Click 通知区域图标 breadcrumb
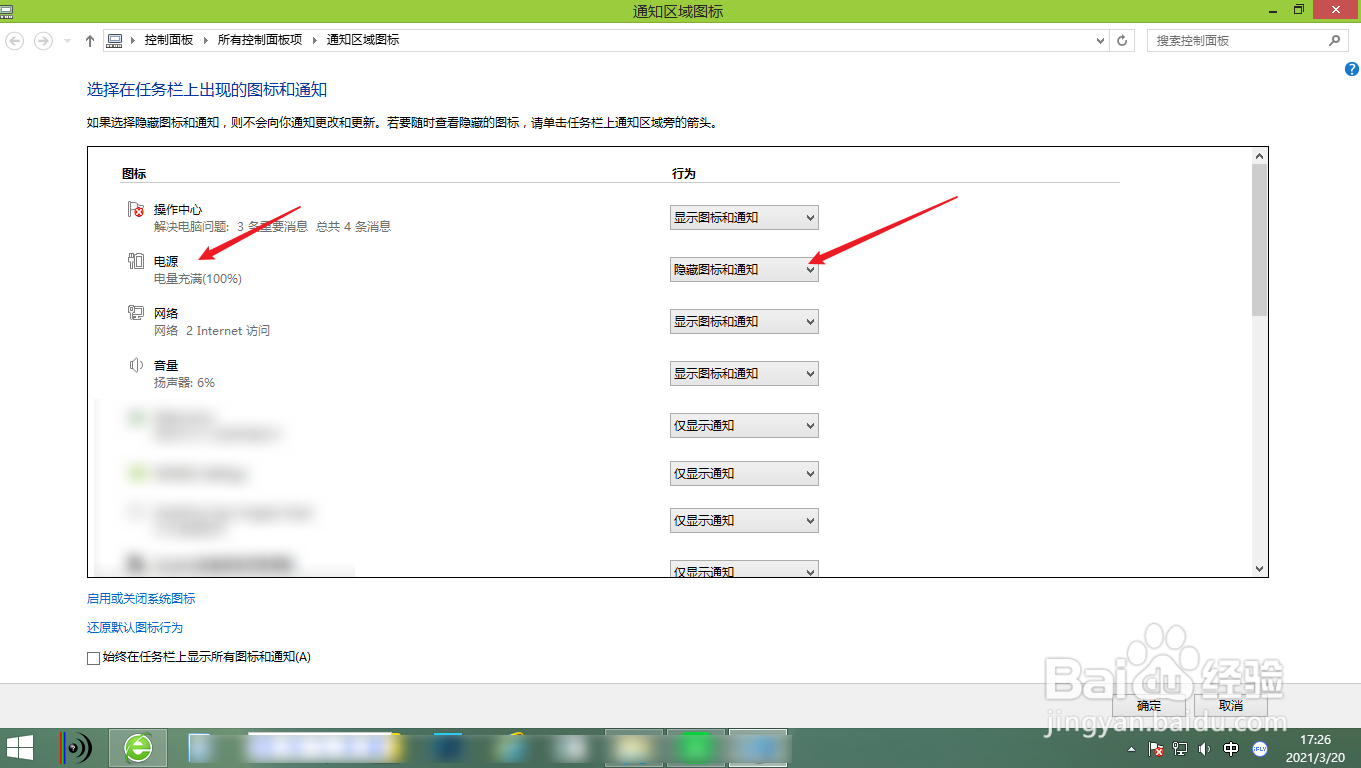The width and height of the screenshot is (1361, 768). (x=363, y=40)
